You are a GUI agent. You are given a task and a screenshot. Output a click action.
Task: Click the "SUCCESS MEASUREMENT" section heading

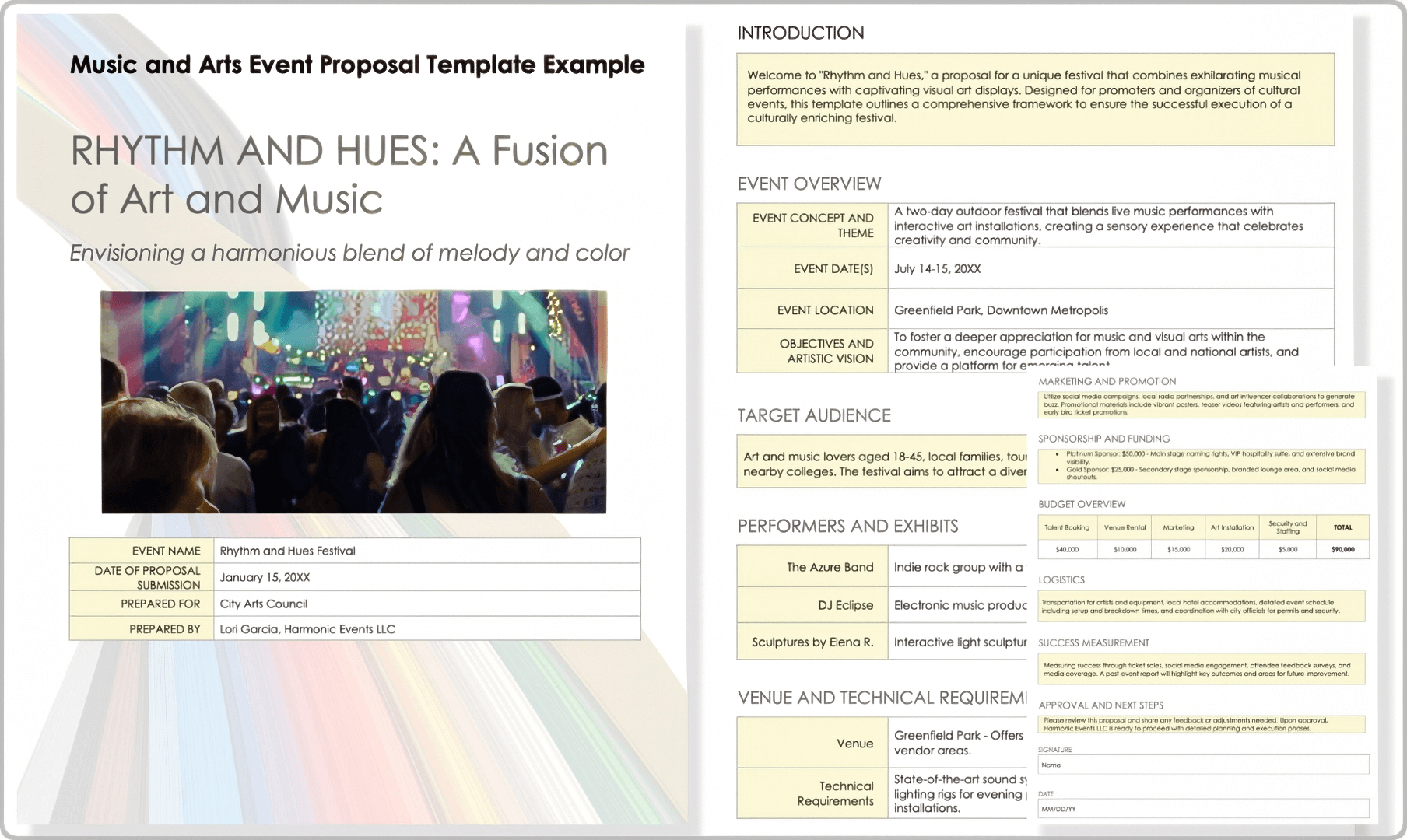pos(1093,642)
